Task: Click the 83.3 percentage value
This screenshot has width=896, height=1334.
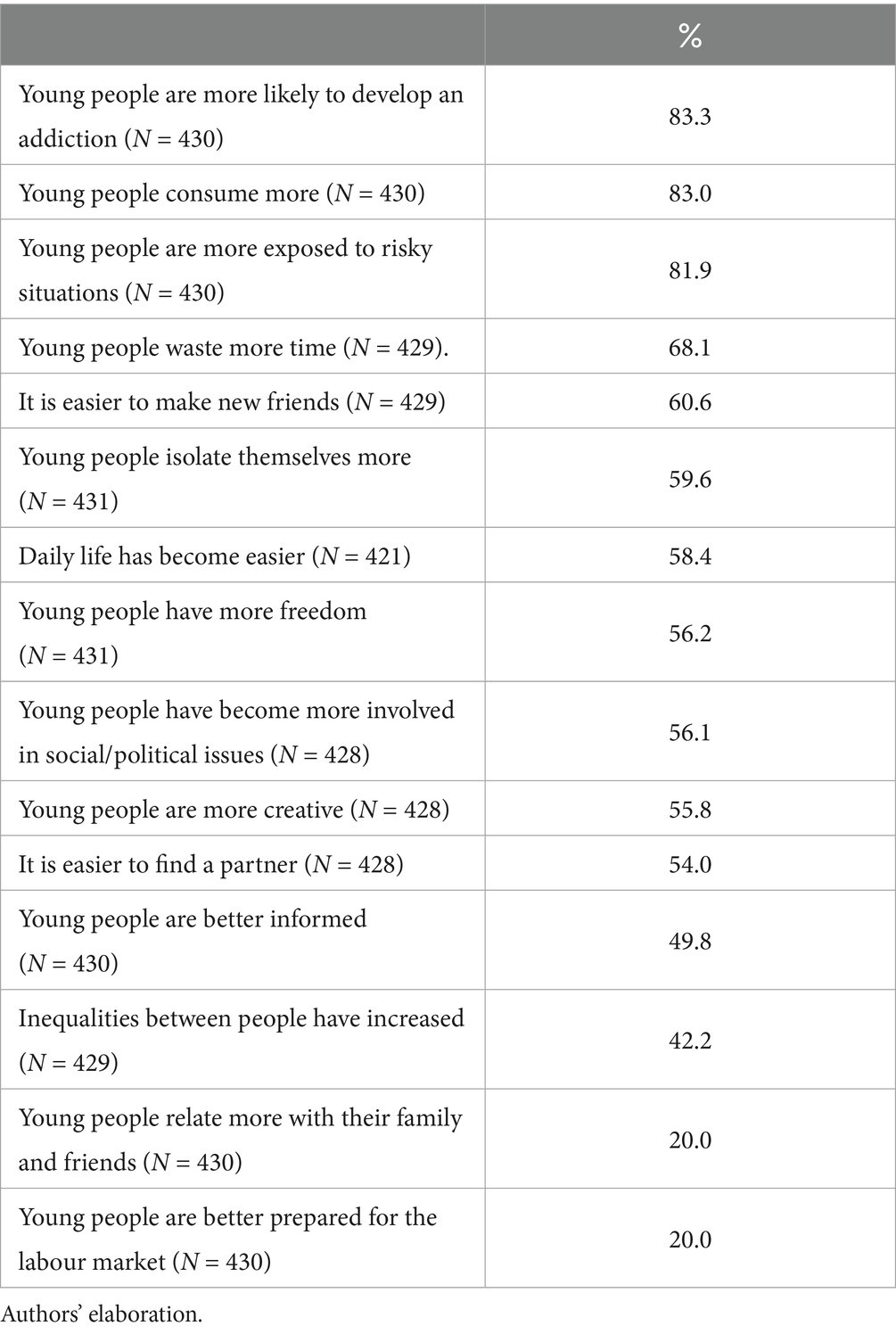Action: [x=689, y=117]
